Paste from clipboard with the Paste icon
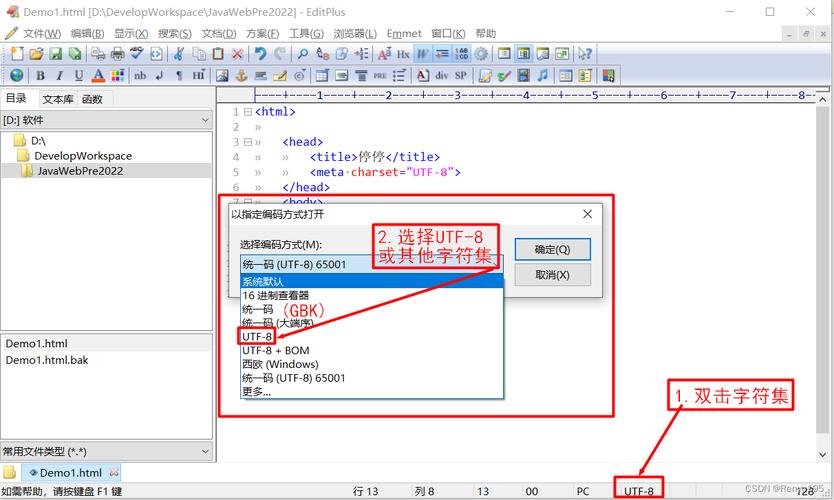This screenshot has height=500, width=834. [218, 53]
